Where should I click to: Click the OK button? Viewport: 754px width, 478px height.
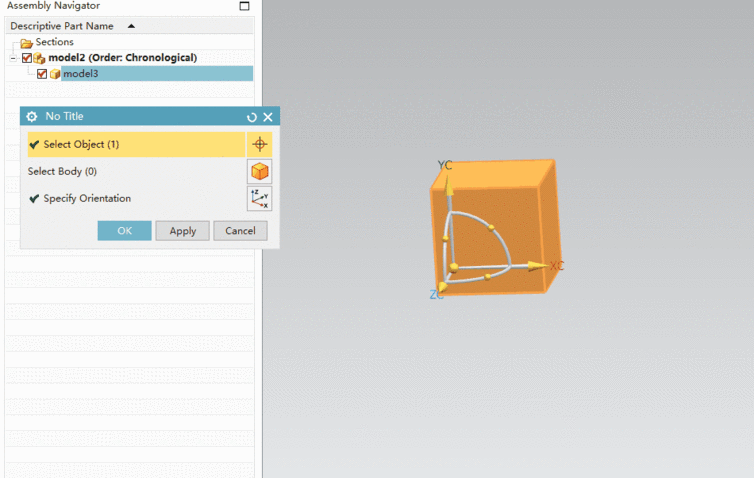click(x=125, y=231)
